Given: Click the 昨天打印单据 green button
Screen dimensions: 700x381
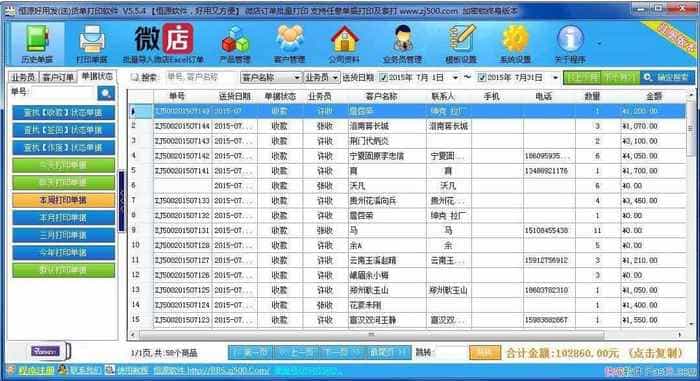Looking at the screenshot, I should click(63, 182).
